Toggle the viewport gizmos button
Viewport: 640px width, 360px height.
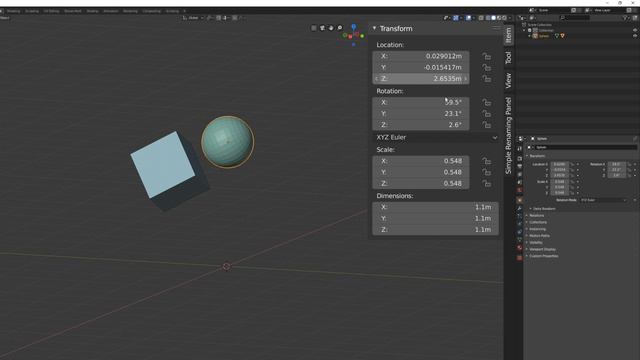(456, 18)
